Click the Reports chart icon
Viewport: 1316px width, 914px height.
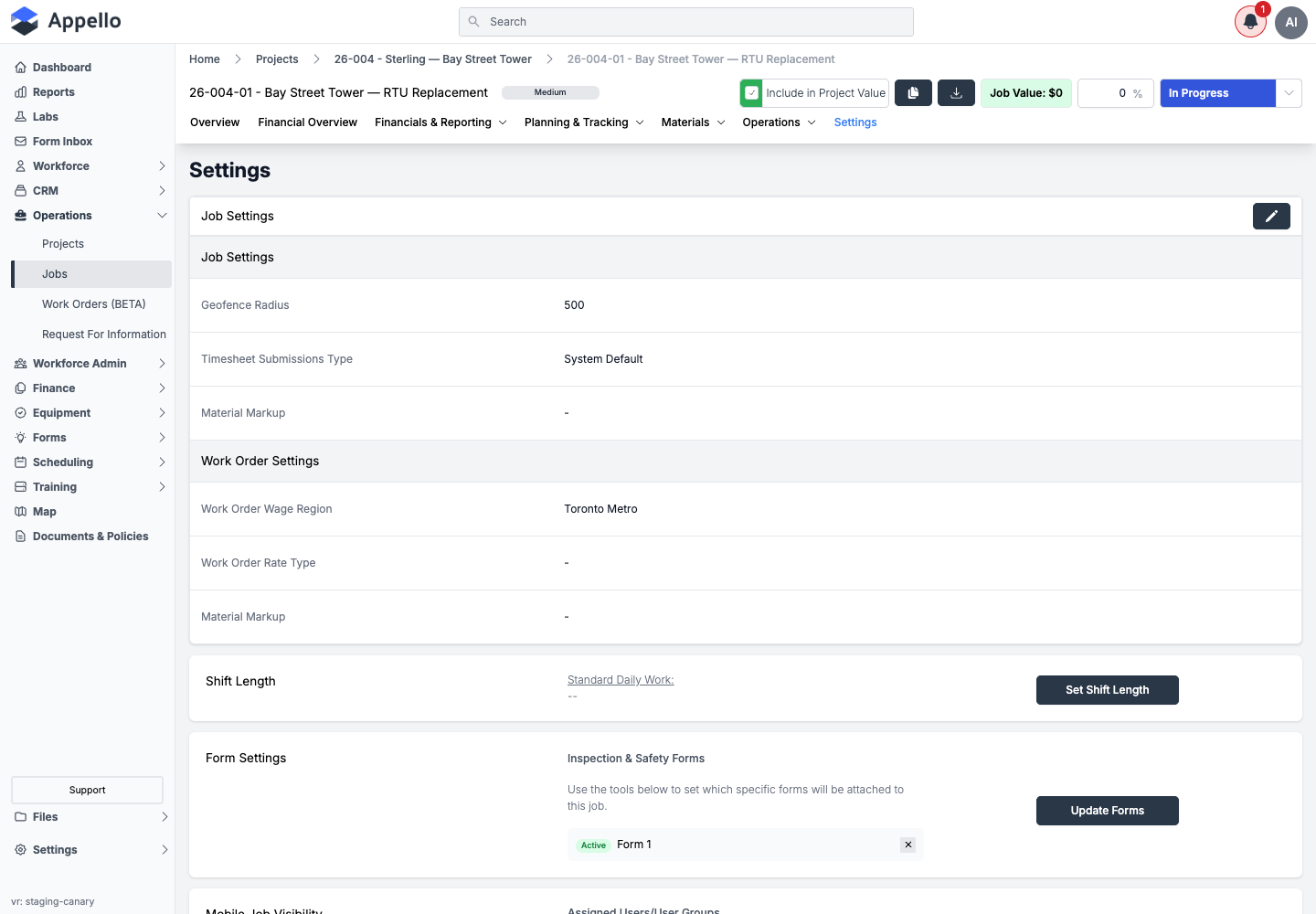pos(20,92)
